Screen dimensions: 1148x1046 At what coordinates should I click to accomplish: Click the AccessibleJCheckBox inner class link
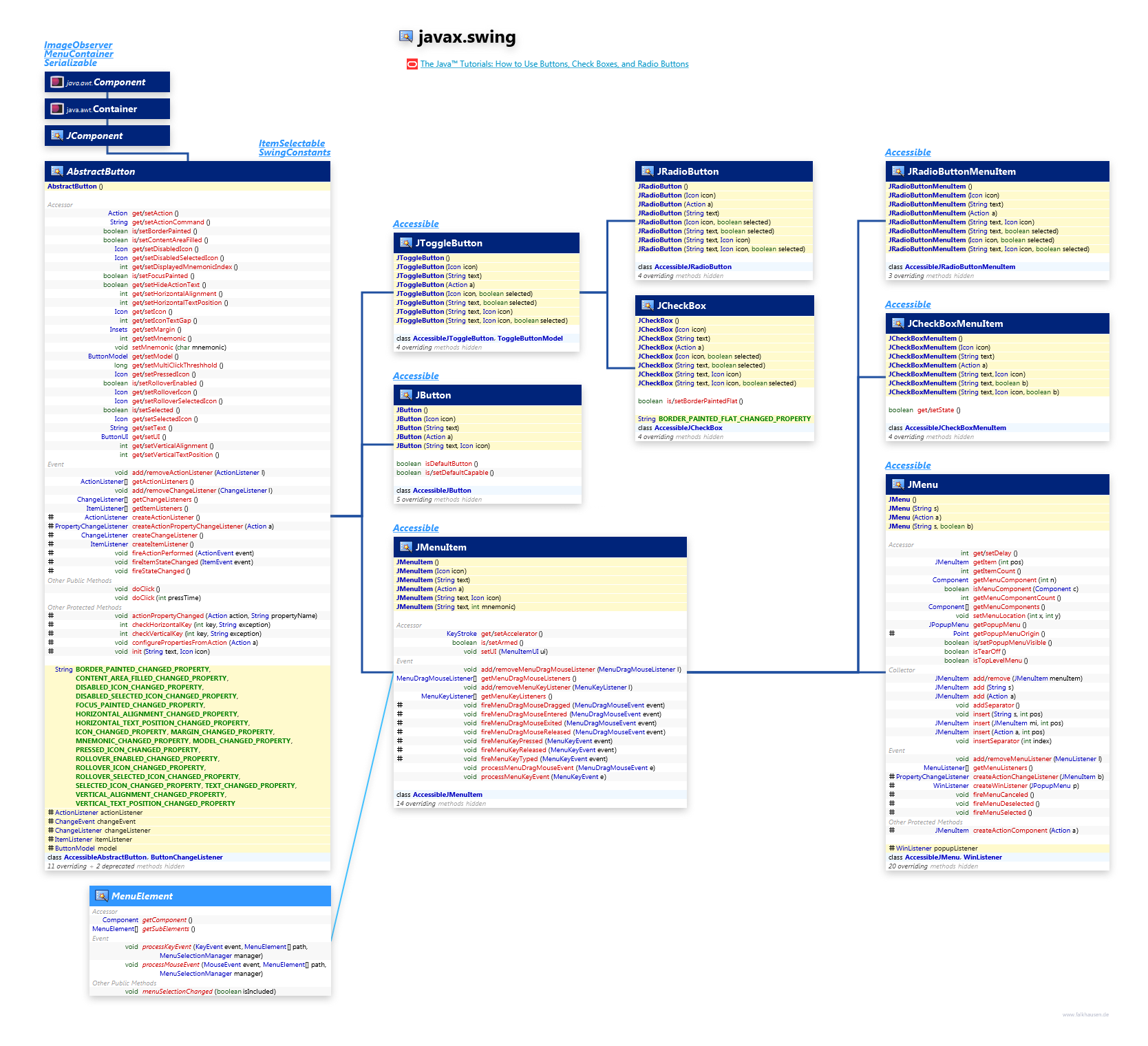pos(688,428)
